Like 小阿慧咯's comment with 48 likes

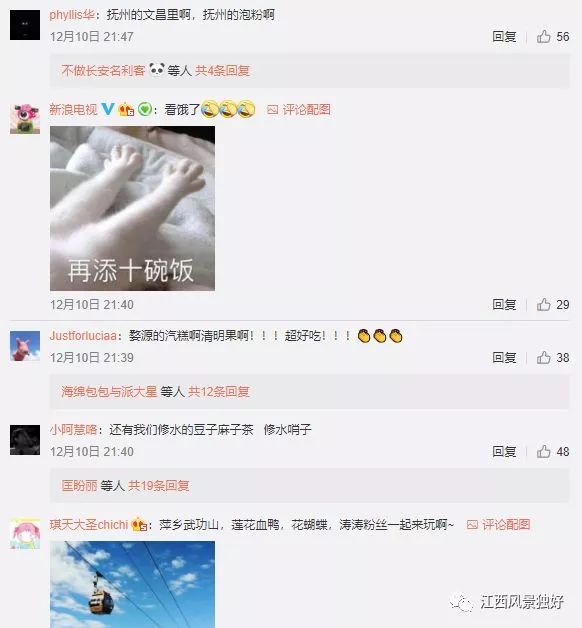(x=544, y=451)
